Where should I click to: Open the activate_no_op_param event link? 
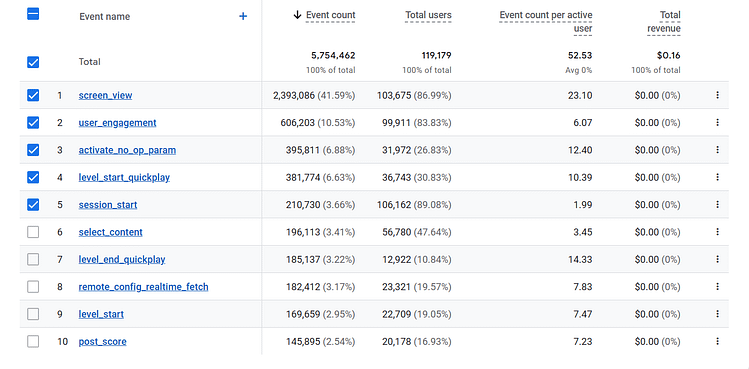tap(127, 150)
